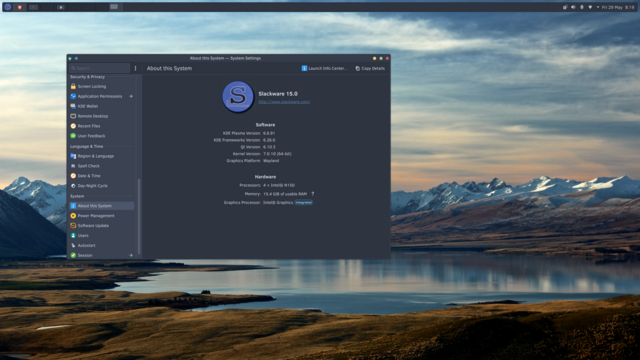The image size is (640, 360).
Task: Launch Info Center
Action: (324, 68)
